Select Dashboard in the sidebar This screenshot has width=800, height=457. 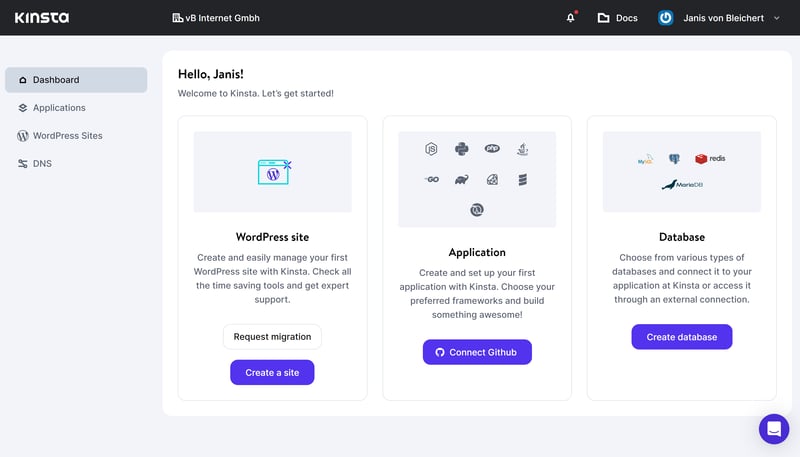[x=76, y=80]
